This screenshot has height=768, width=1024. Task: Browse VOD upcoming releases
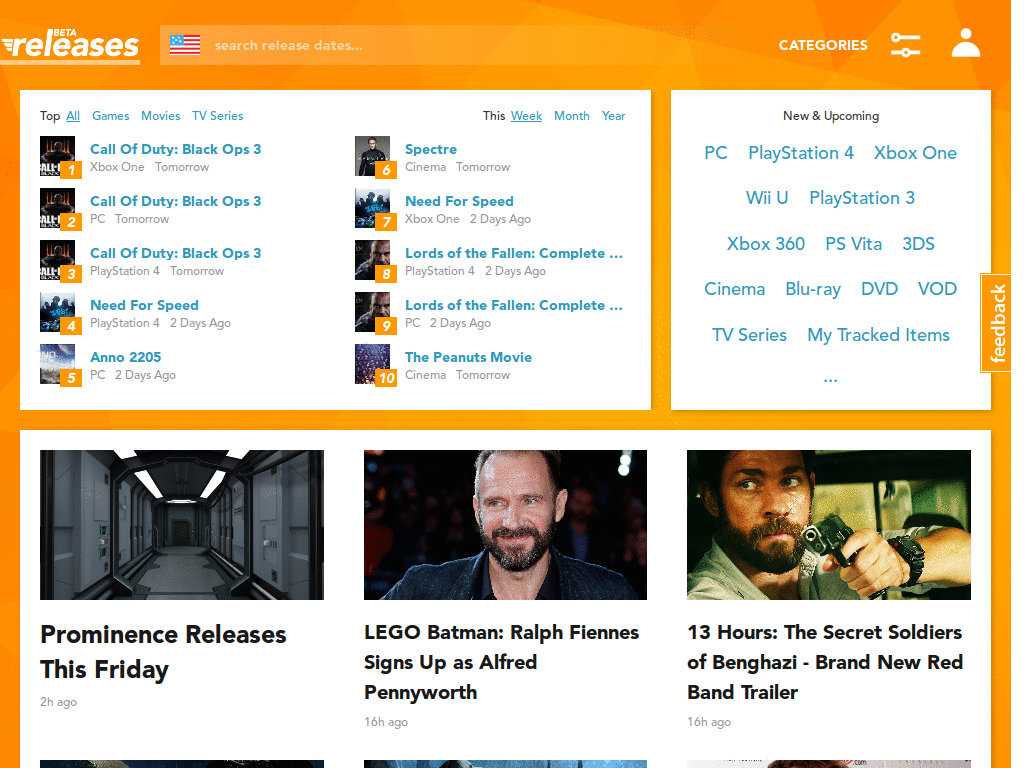(937, 289)
